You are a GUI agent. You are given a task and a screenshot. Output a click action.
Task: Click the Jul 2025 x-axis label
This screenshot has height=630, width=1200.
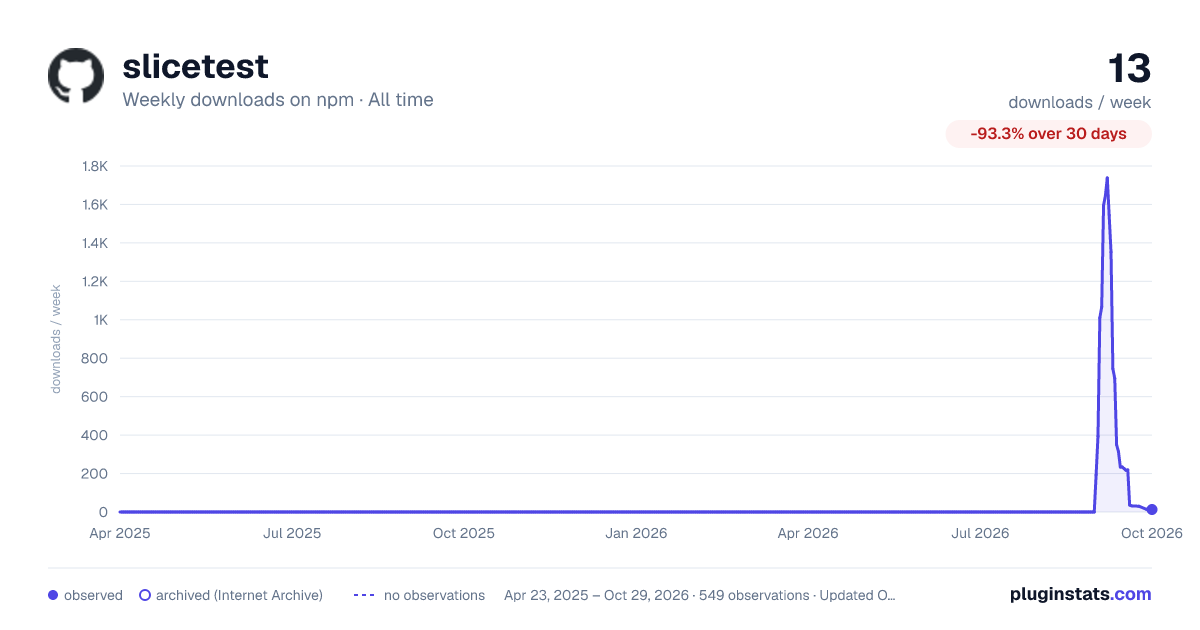tap(292, 533)
